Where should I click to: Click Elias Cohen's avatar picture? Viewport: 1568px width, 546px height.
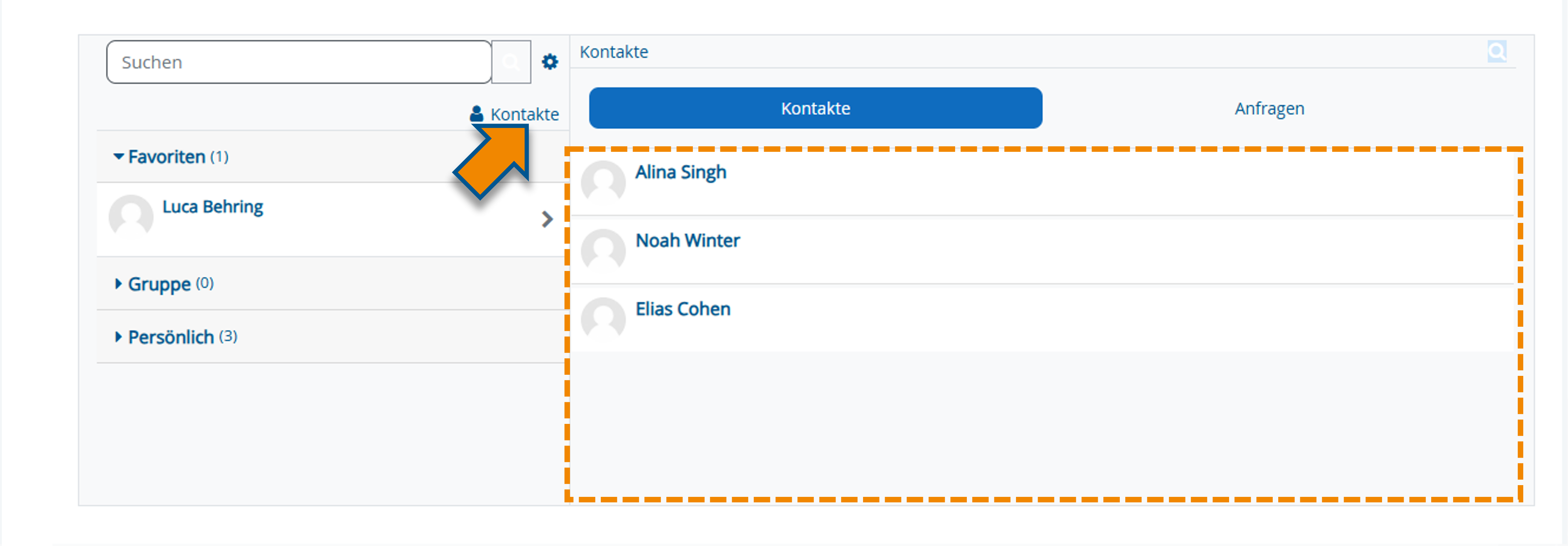coord(603,318)
